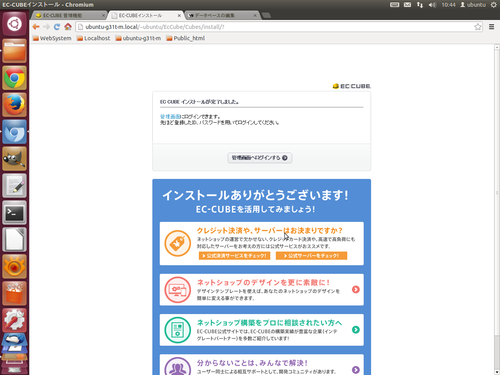Open Ubuntu Software Center in dock
The width and height of the screenshot is (500, 375).
pos(14,294)
